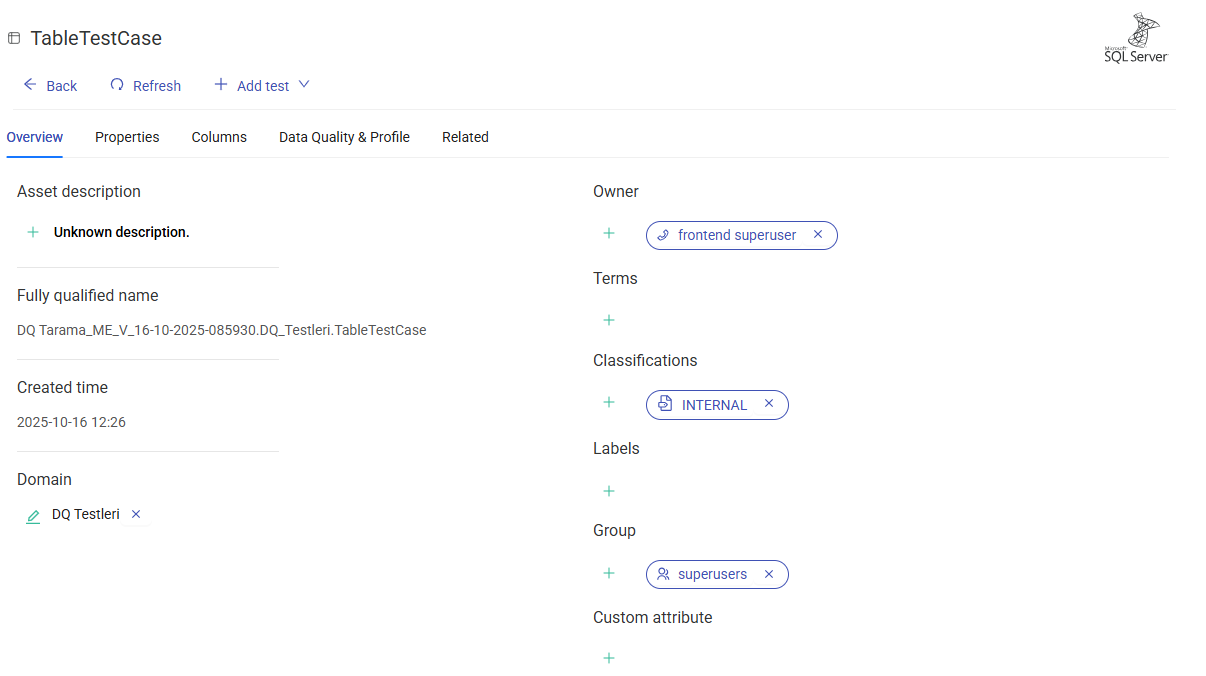Remove the superusers group tag

click(x=769, y=574)
